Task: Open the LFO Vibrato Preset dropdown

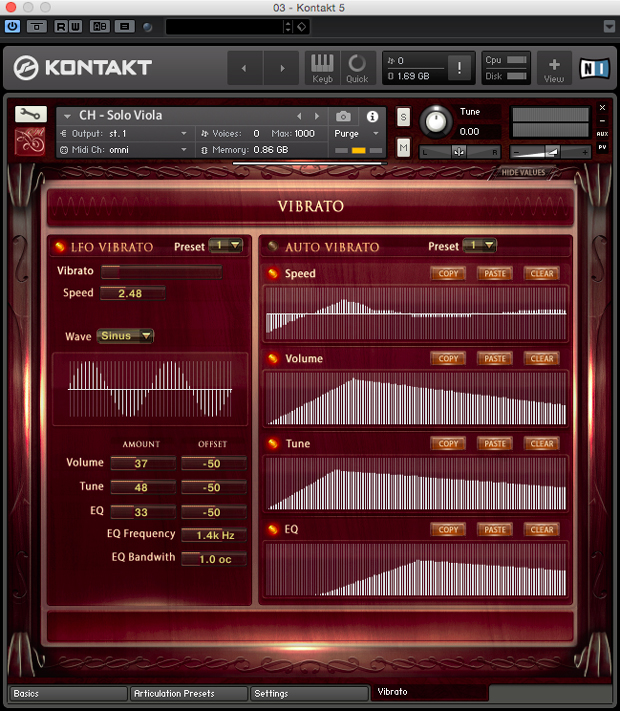Action: tap(225, 246)
